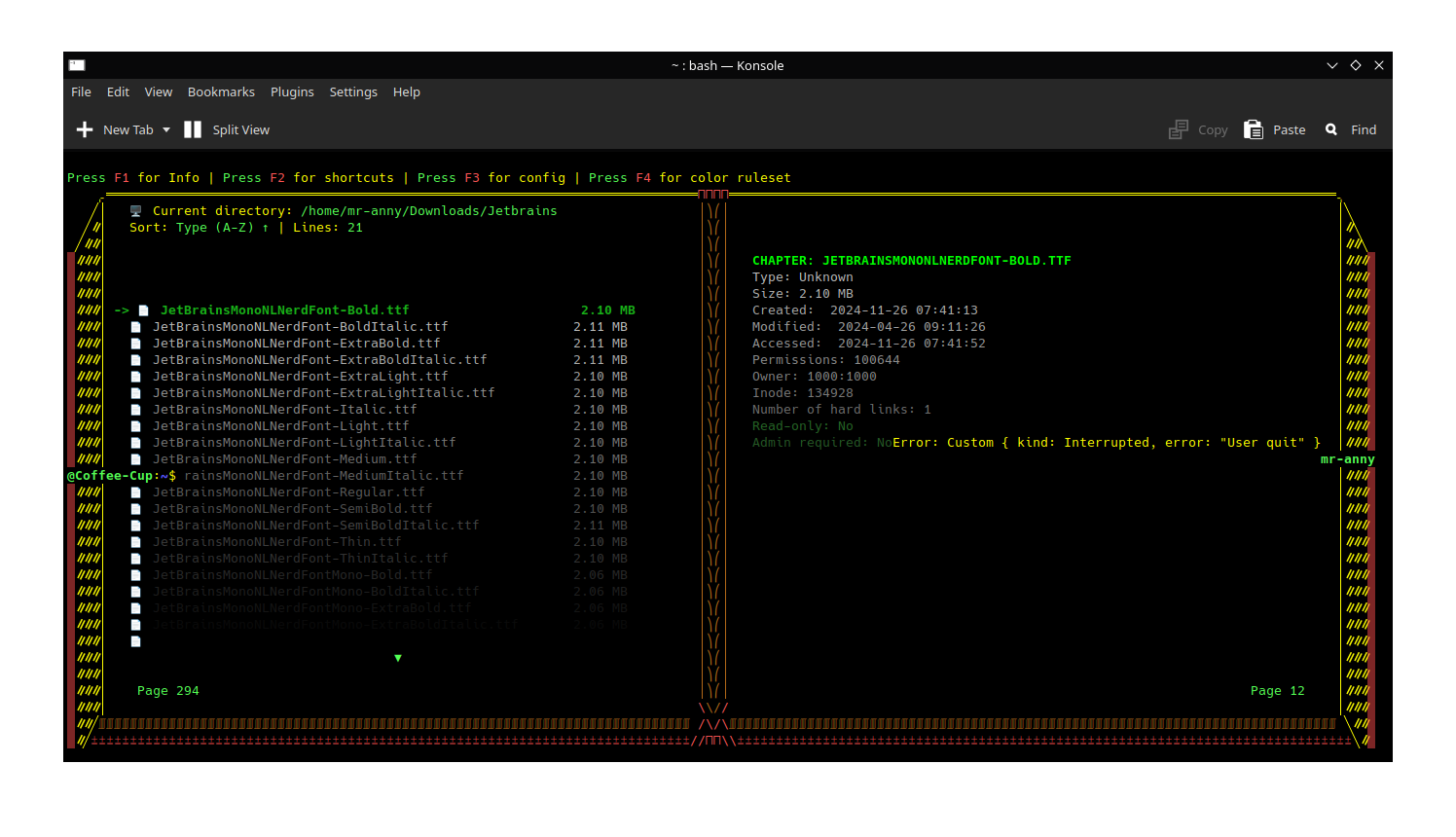Click file icon of JetBrainsMonoNLNerdFont-ThinItalic.ttf
Image resolution: width=1456 pixels, height=837 pixels.
pyautogui.click(x=135, y=559)
